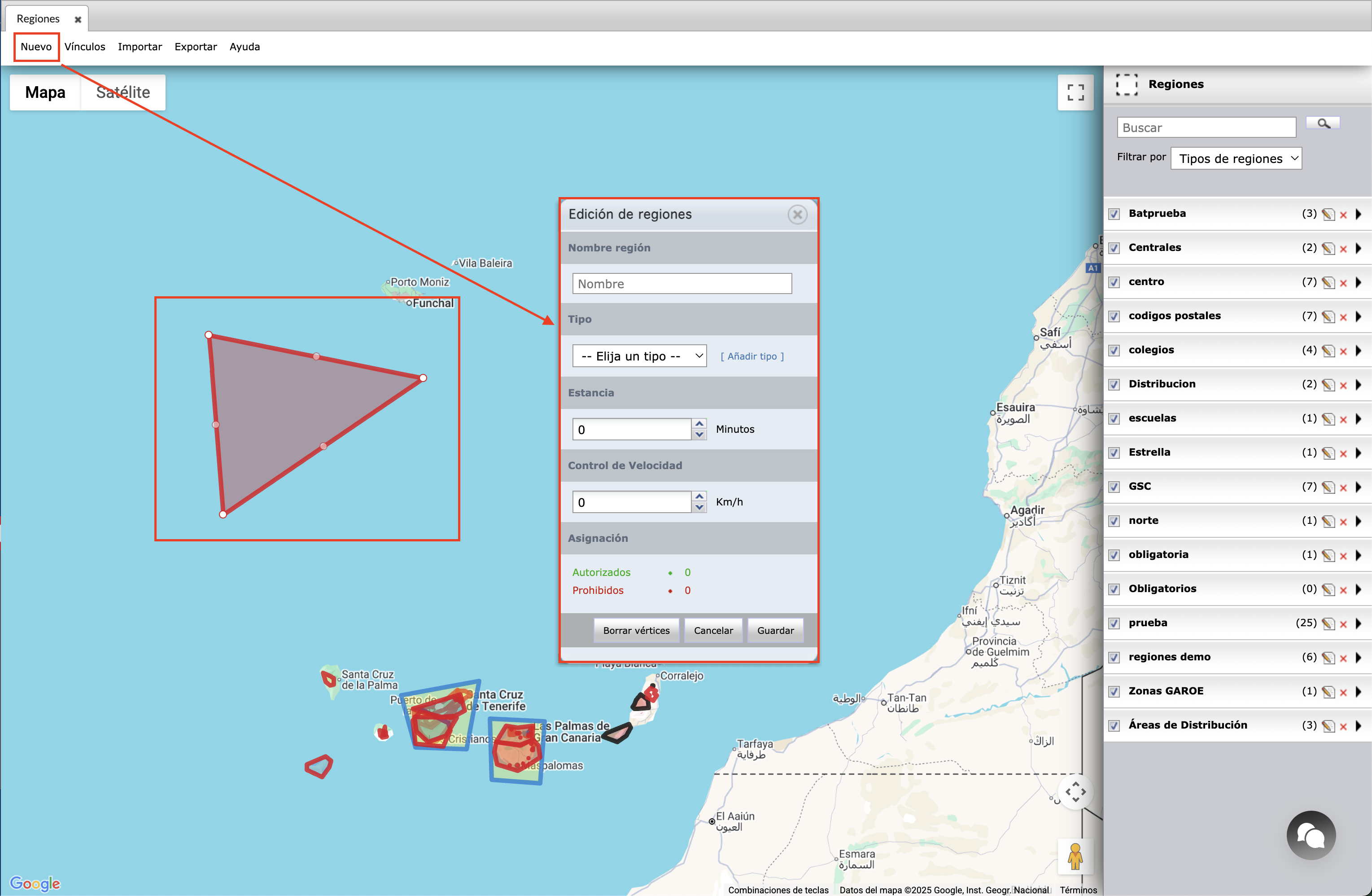Open the chat bubble widget

1311,835
